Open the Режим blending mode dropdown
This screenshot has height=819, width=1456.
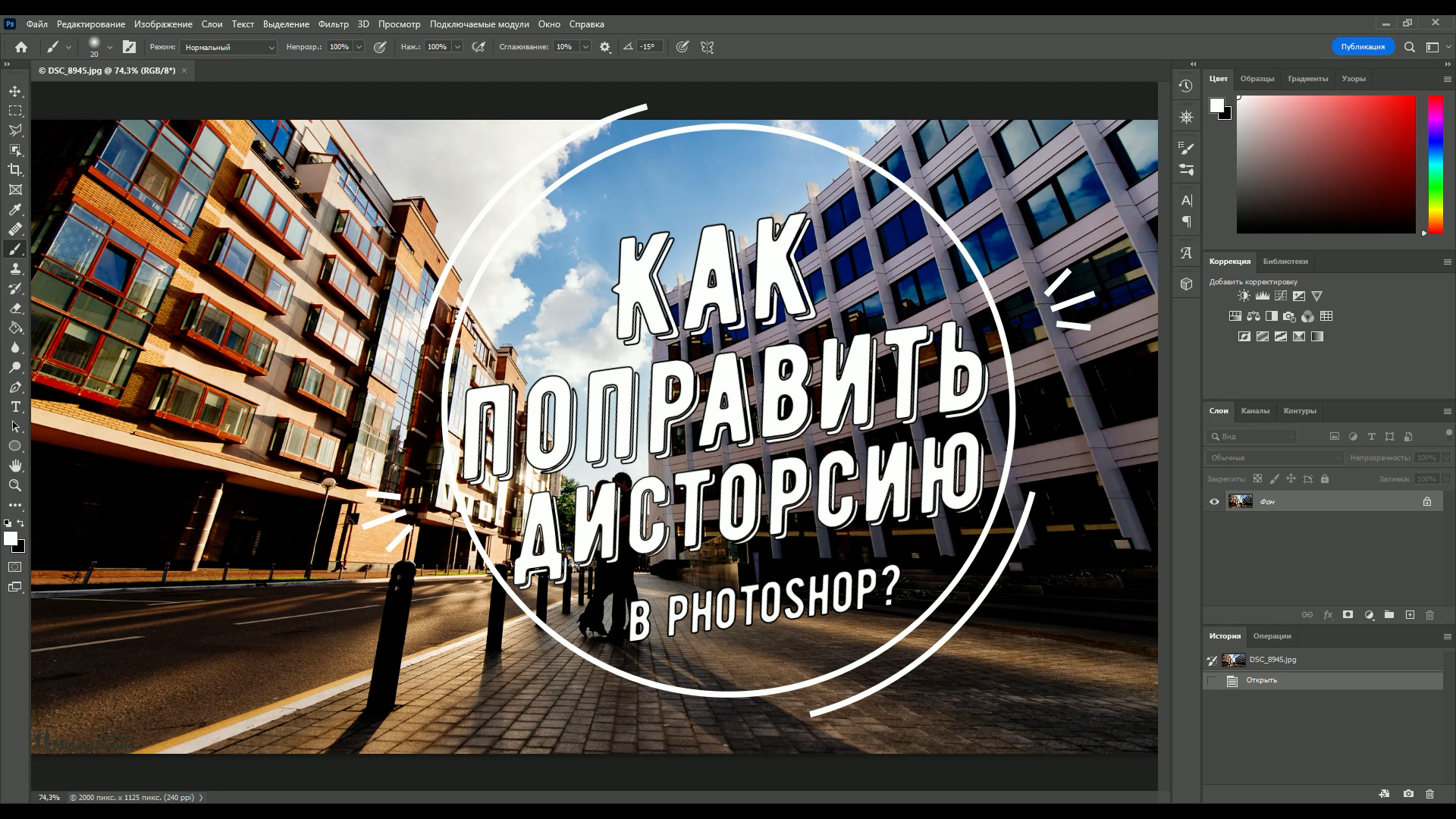pos(228,47)
